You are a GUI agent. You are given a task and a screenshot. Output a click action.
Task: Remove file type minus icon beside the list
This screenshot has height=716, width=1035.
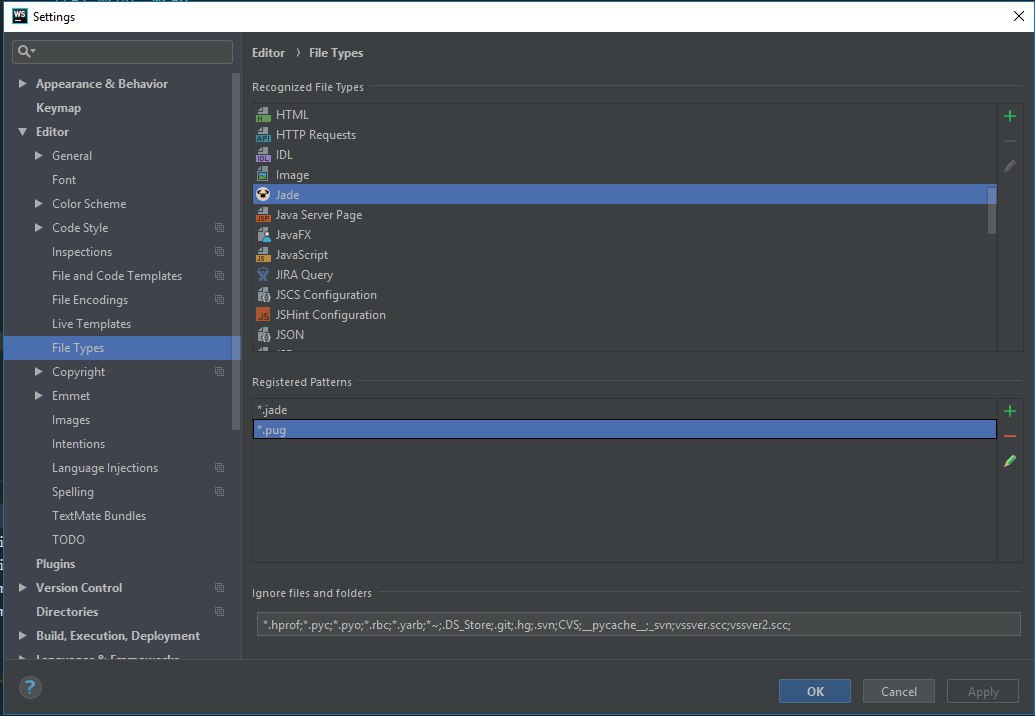tap(1009, 141)
